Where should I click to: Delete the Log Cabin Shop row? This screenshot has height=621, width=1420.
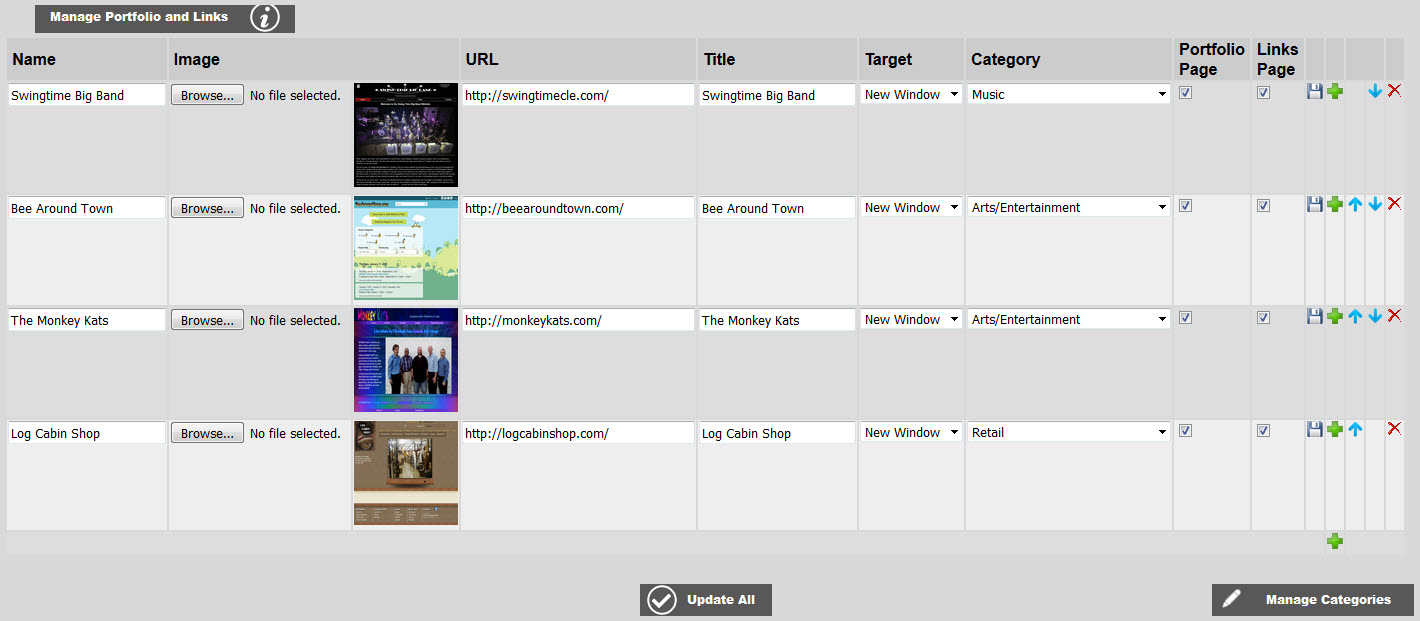(x=1395, y=428)
